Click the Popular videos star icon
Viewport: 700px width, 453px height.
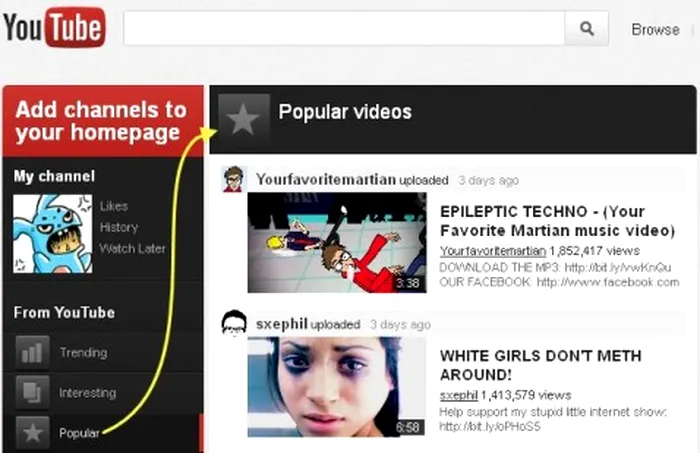click(x=244, y=119)
